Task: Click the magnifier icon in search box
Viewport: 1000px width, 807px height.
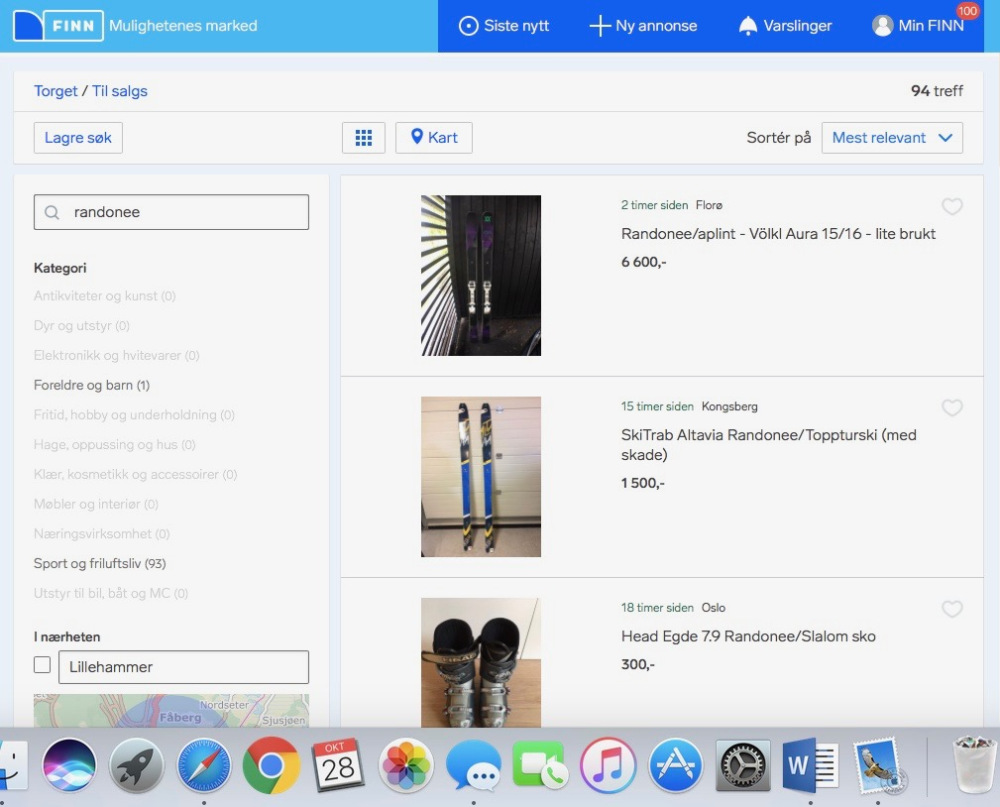Action: [52, 212]
